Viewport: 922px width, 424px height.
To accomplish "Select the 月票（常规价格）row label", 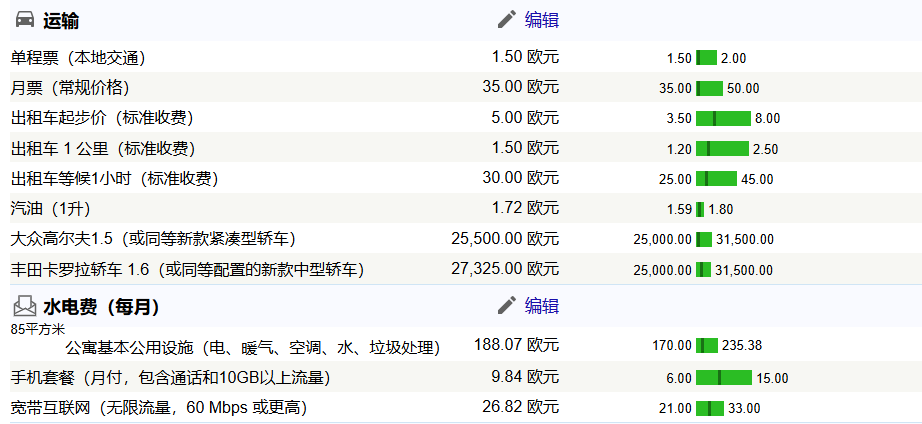I will click(70, 88).
